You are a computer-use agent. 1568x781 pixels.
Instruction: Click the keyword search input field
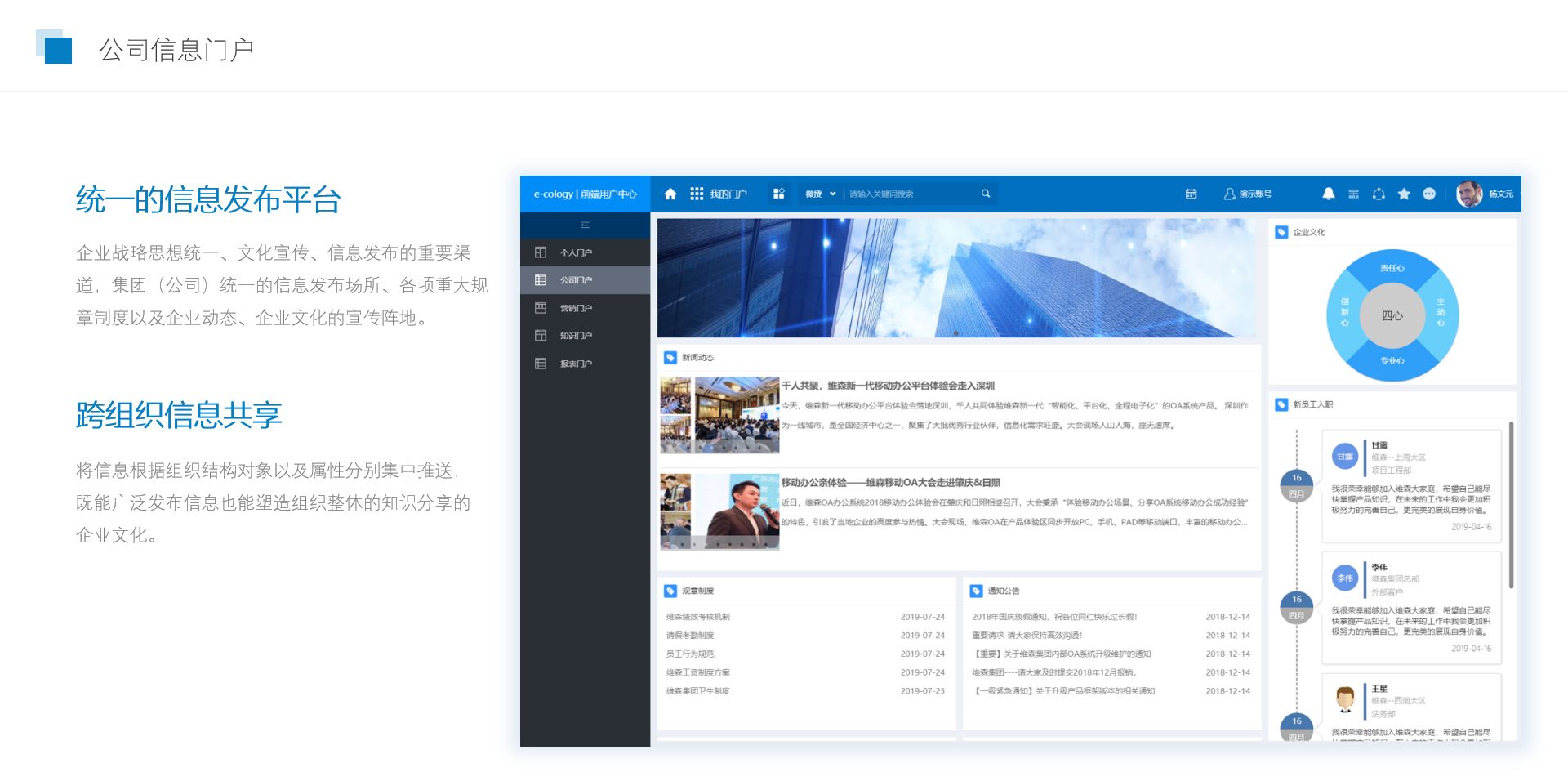pyautogui.click(x=911, y=194)
